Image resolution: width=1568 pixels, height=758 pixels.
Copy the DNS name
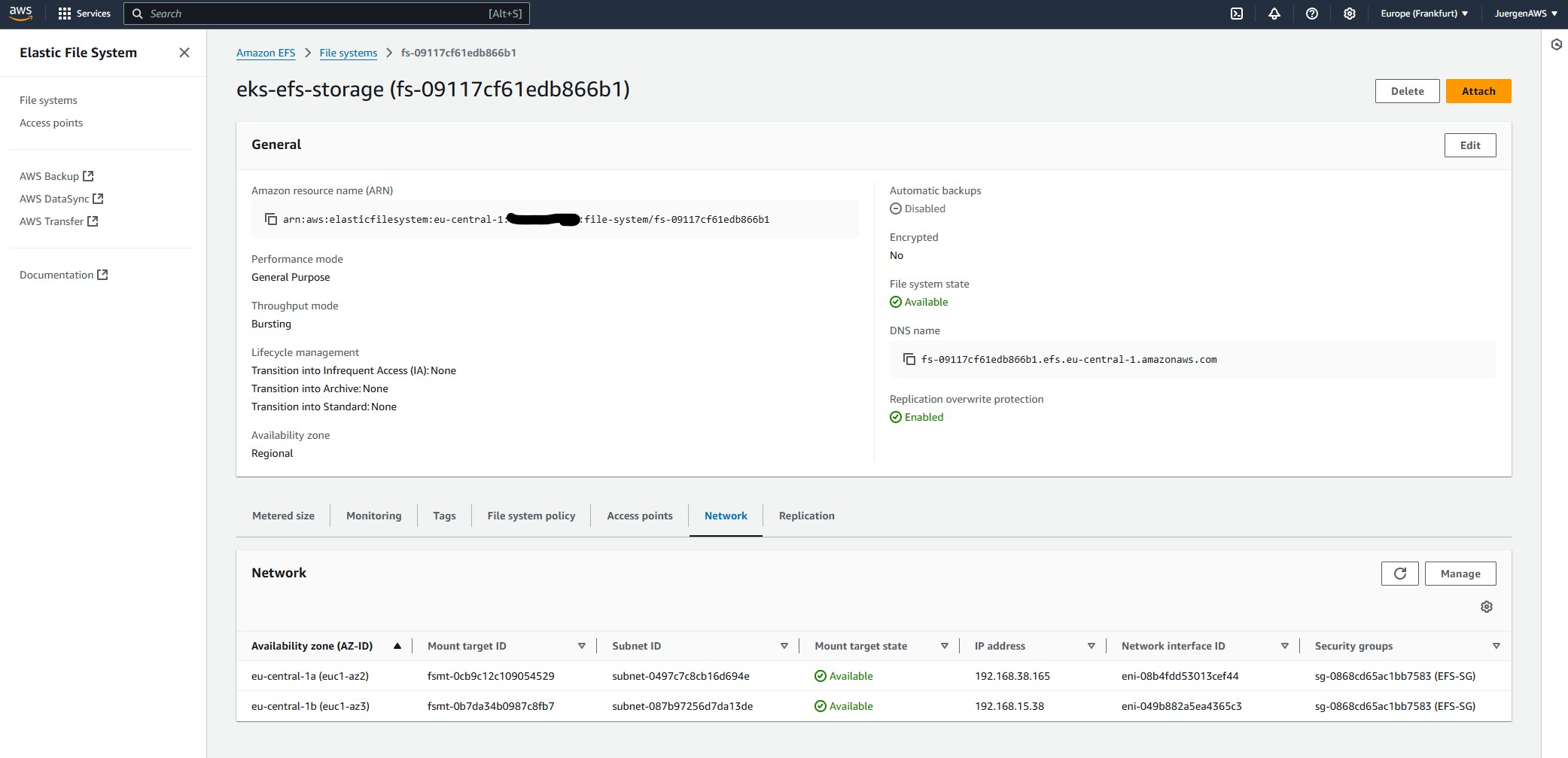909,359
